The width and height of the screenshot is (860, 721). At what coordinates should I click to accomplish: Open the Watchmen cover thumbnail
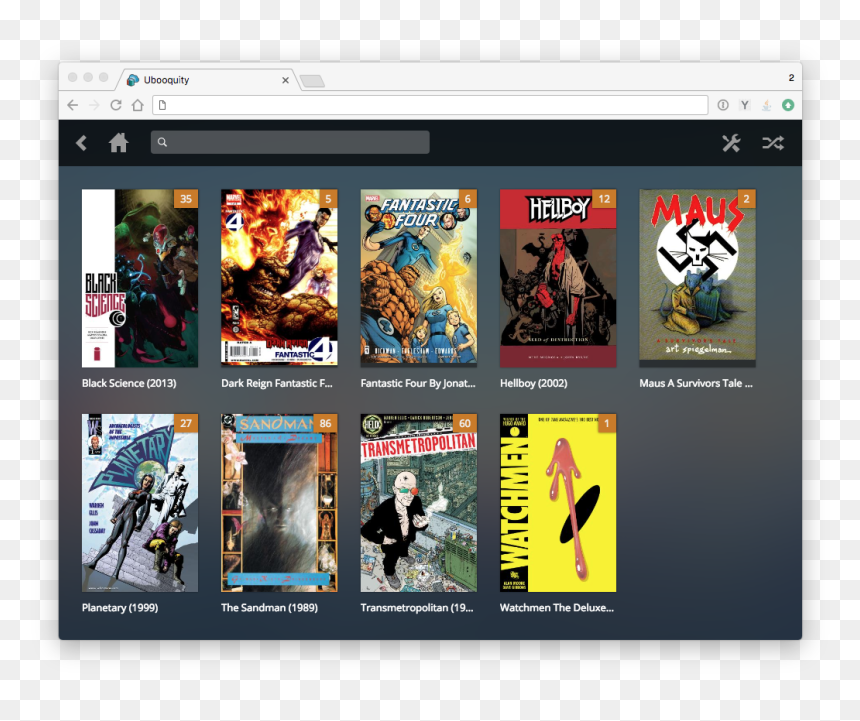(558, 503)
